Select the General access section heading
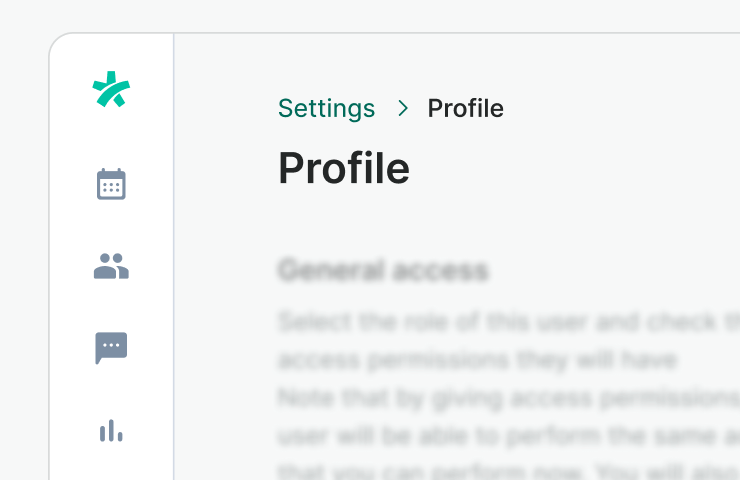740x480 pixels. 383,270
